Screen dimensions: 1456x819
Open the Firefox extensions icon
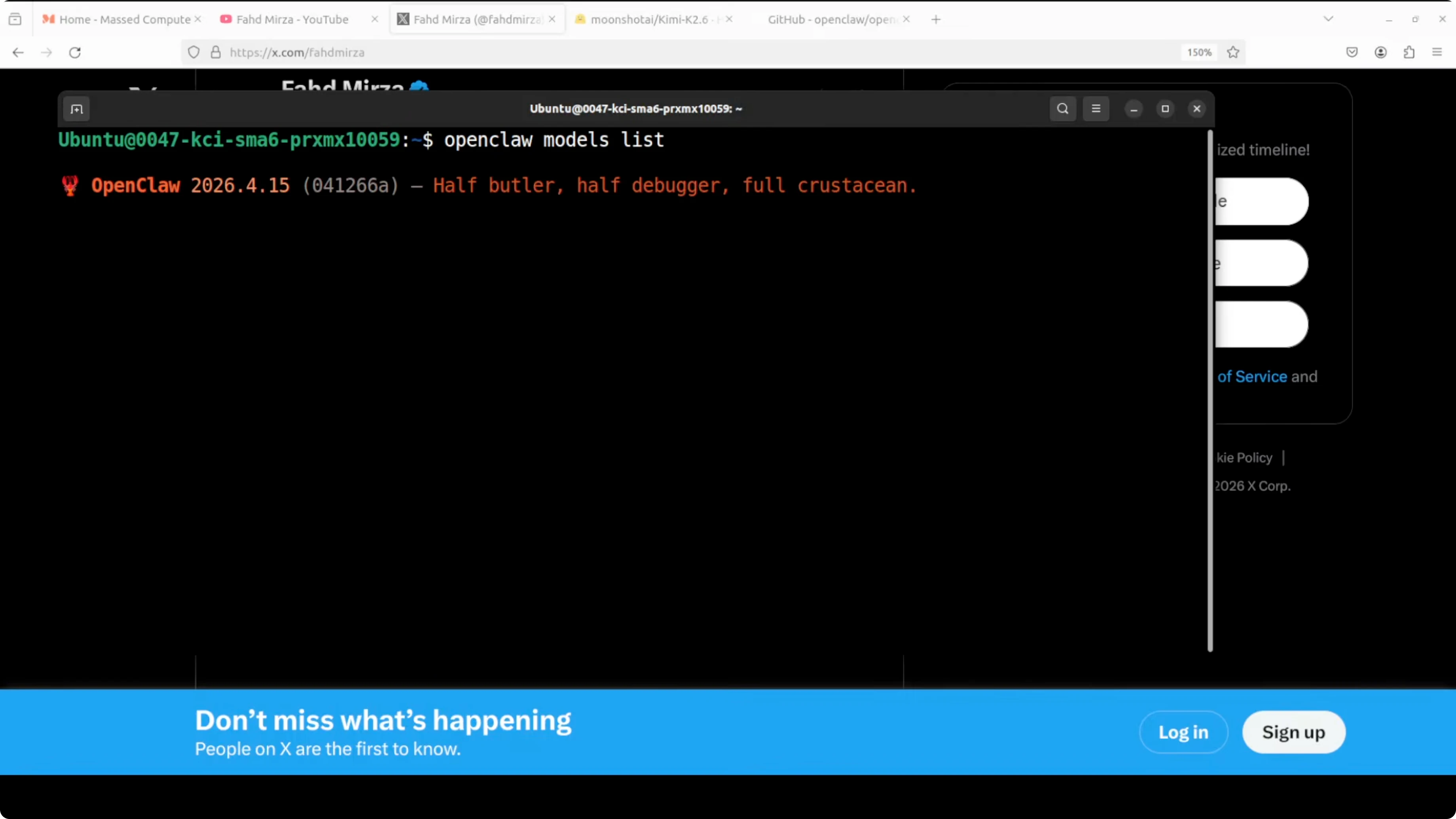coord(1409,53)
